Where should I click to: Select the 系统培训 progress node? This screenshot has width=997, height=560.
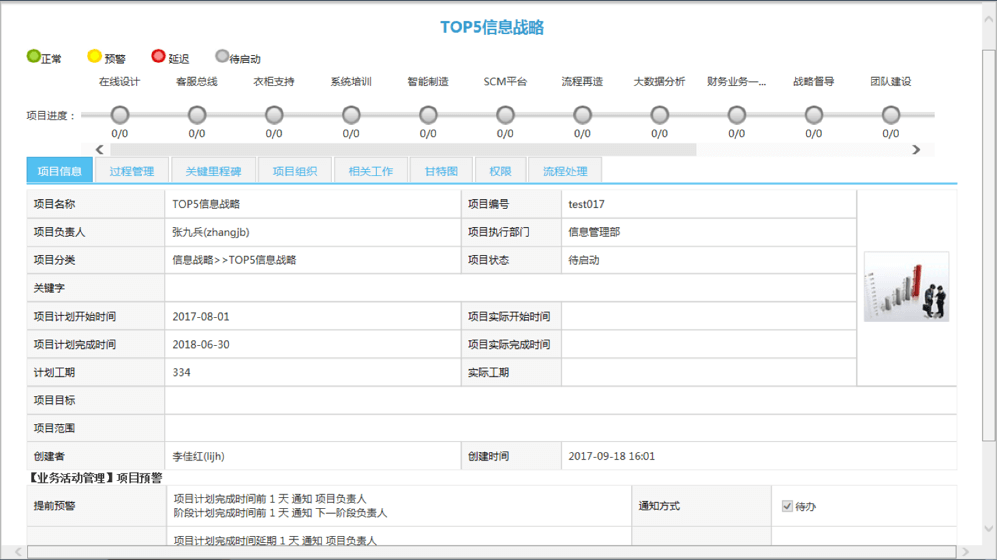point(351,115)
